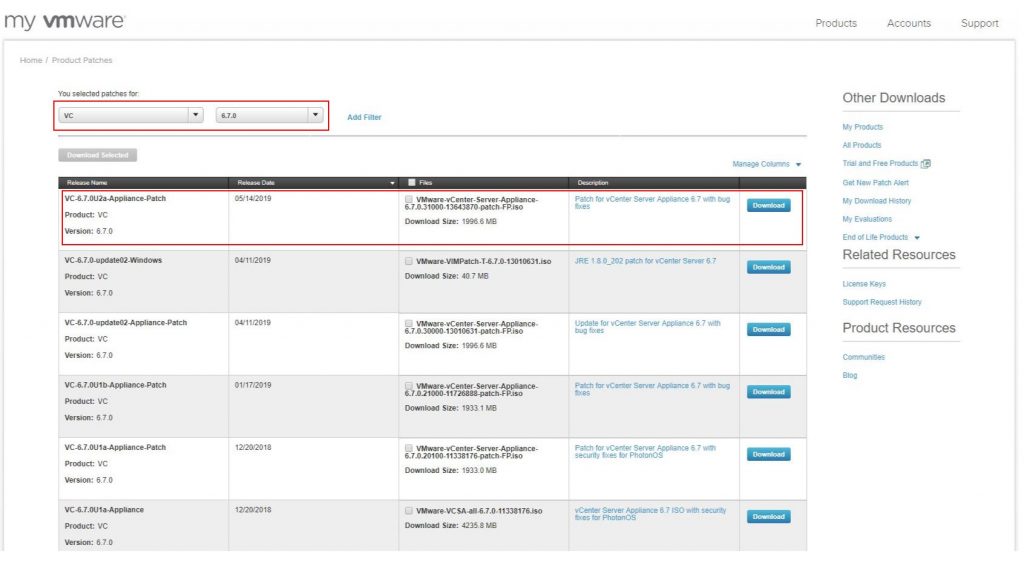Open Communities link
The width and height of the screenshot is (1024, 565).
863,357
